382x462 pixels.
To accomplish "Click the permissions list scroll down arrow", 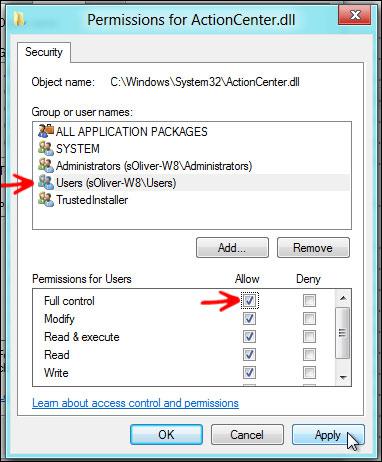I will tap(343, 377).
